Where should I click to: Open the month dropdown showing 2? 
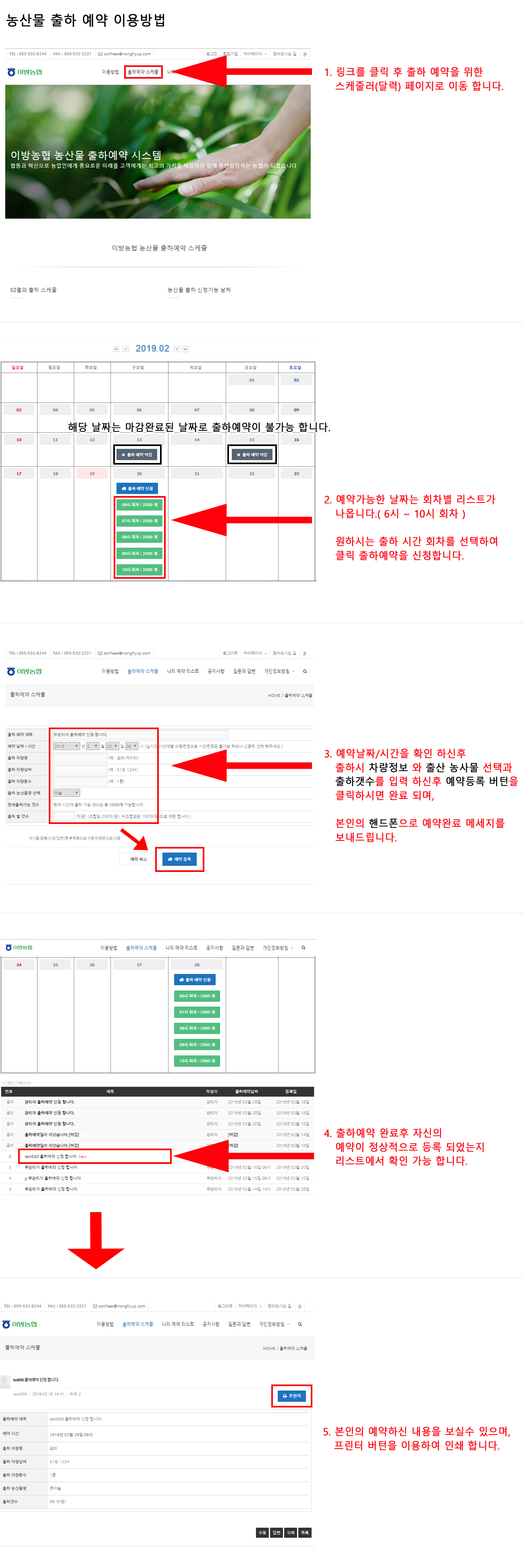point(93,746)
